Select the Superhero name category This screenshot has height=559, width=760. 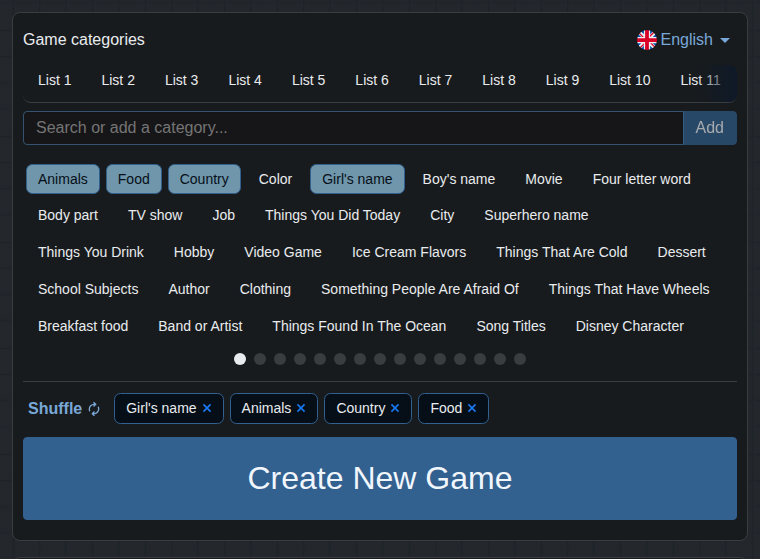coord(536,215)
